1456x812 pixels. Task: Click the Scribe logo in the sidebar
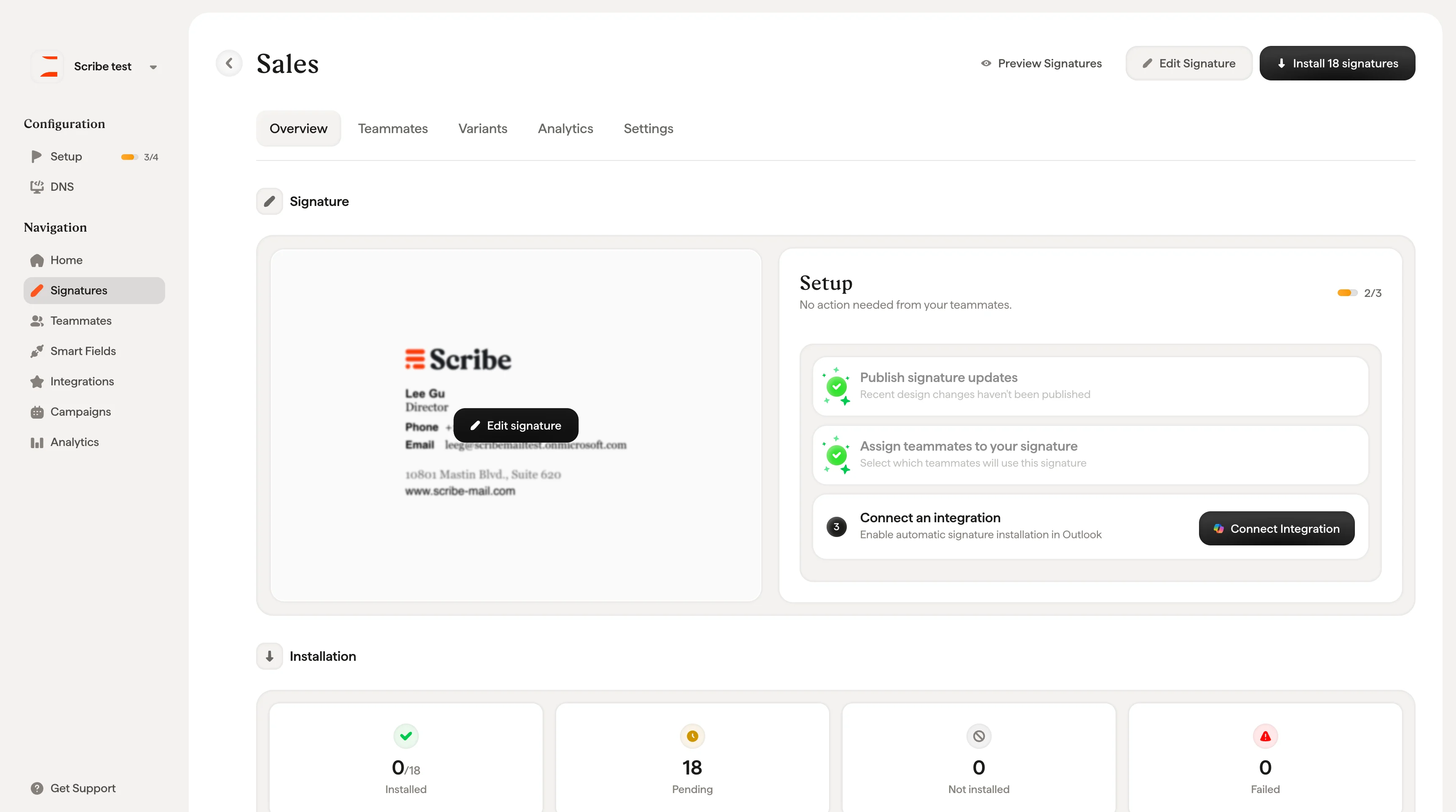click(48, 67)
